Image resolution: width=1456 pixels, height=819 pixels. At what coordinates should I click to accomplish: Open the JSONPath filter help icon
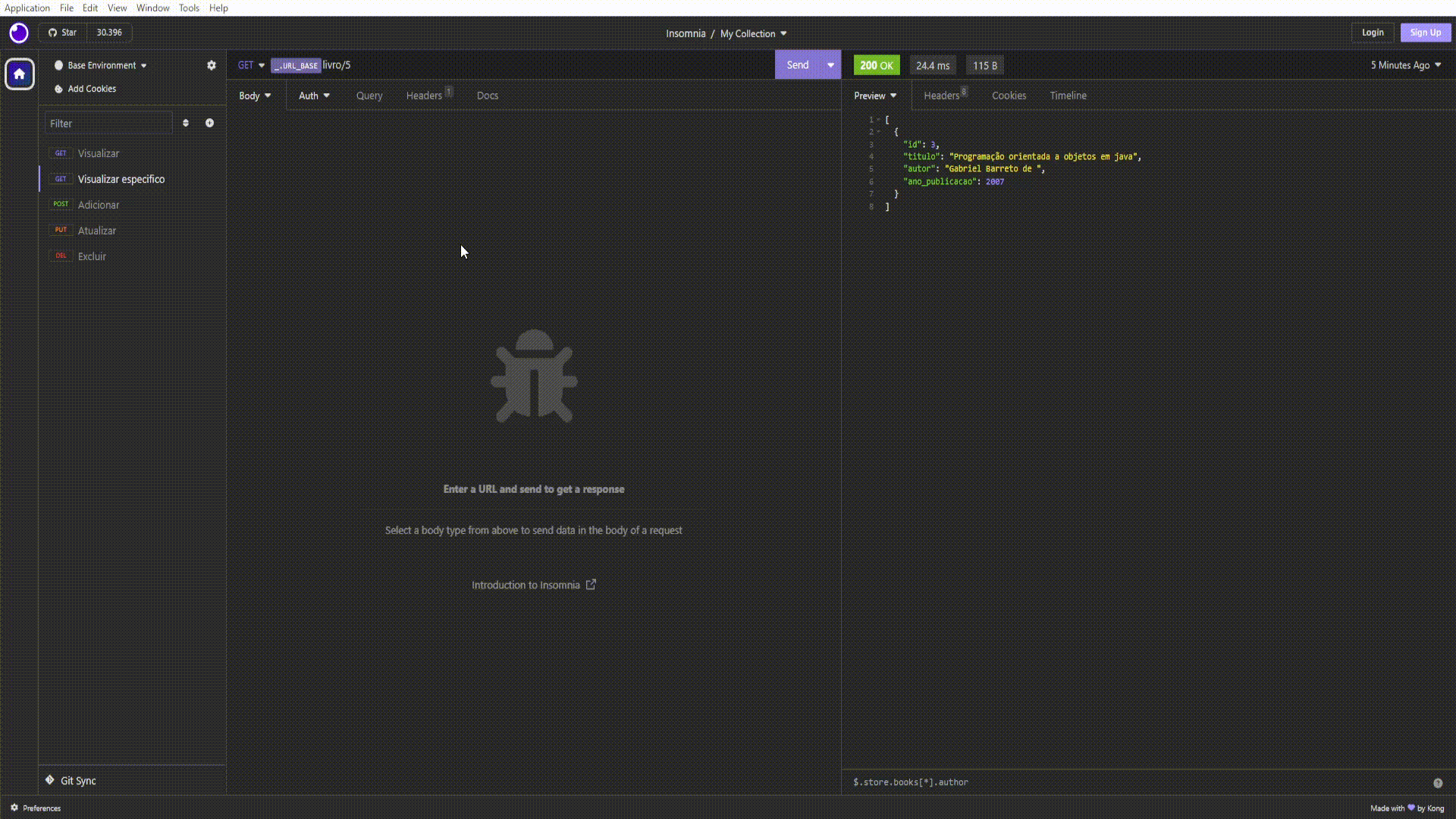coord(1437,783)
